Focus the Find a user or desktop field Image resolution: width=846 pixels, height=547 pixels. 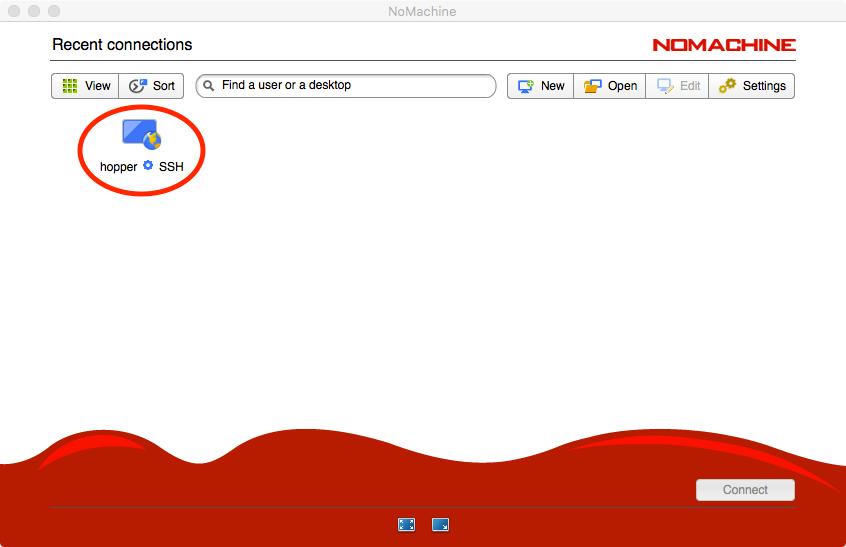(x=346, y=86)
